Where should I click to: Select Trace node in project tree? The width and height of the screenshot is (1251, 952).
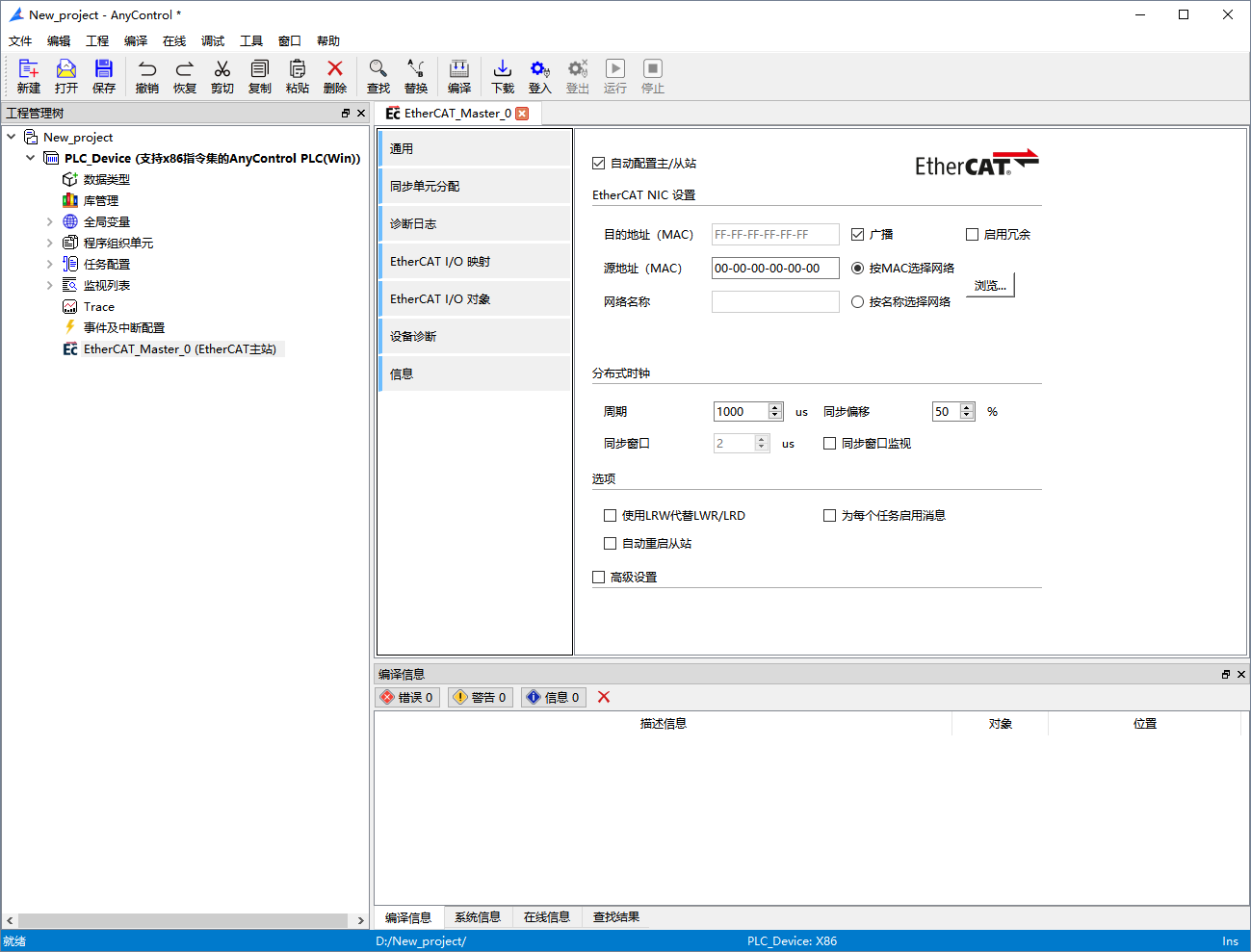(x=99, y=307)
